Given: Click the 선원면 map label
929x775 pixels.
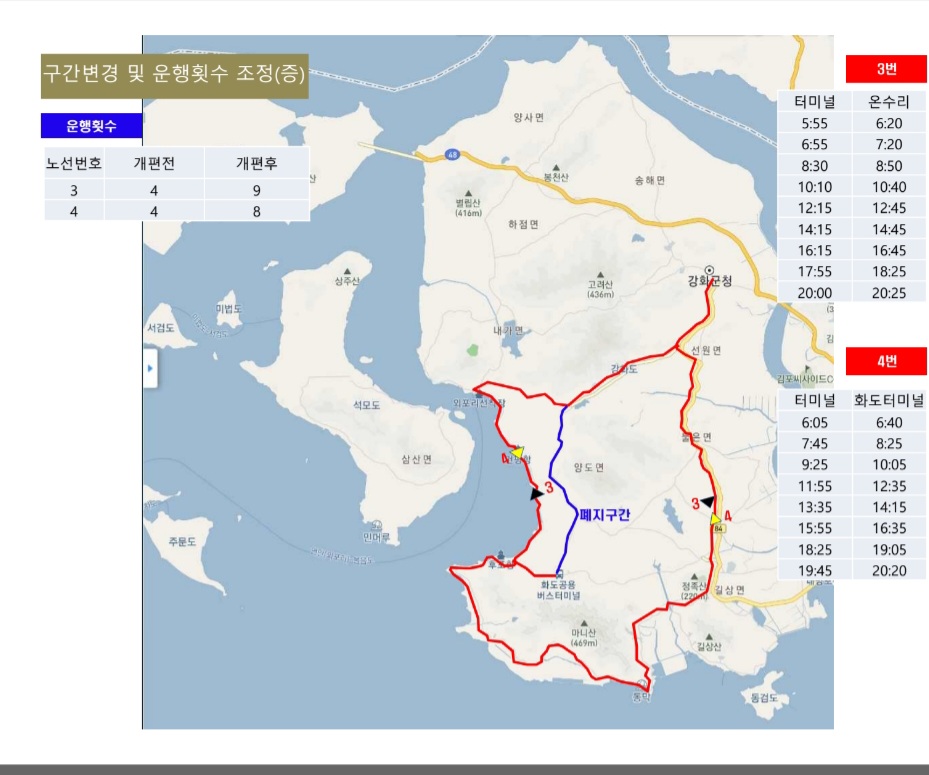Looking at the screenshot, I should 706,350.
